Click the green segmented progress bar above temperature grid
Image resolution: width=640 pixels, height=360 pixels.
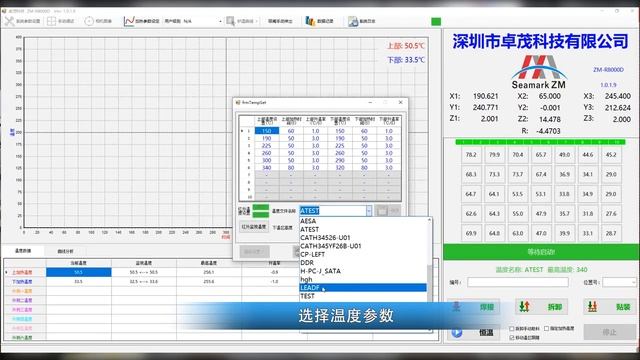point(540,142)
